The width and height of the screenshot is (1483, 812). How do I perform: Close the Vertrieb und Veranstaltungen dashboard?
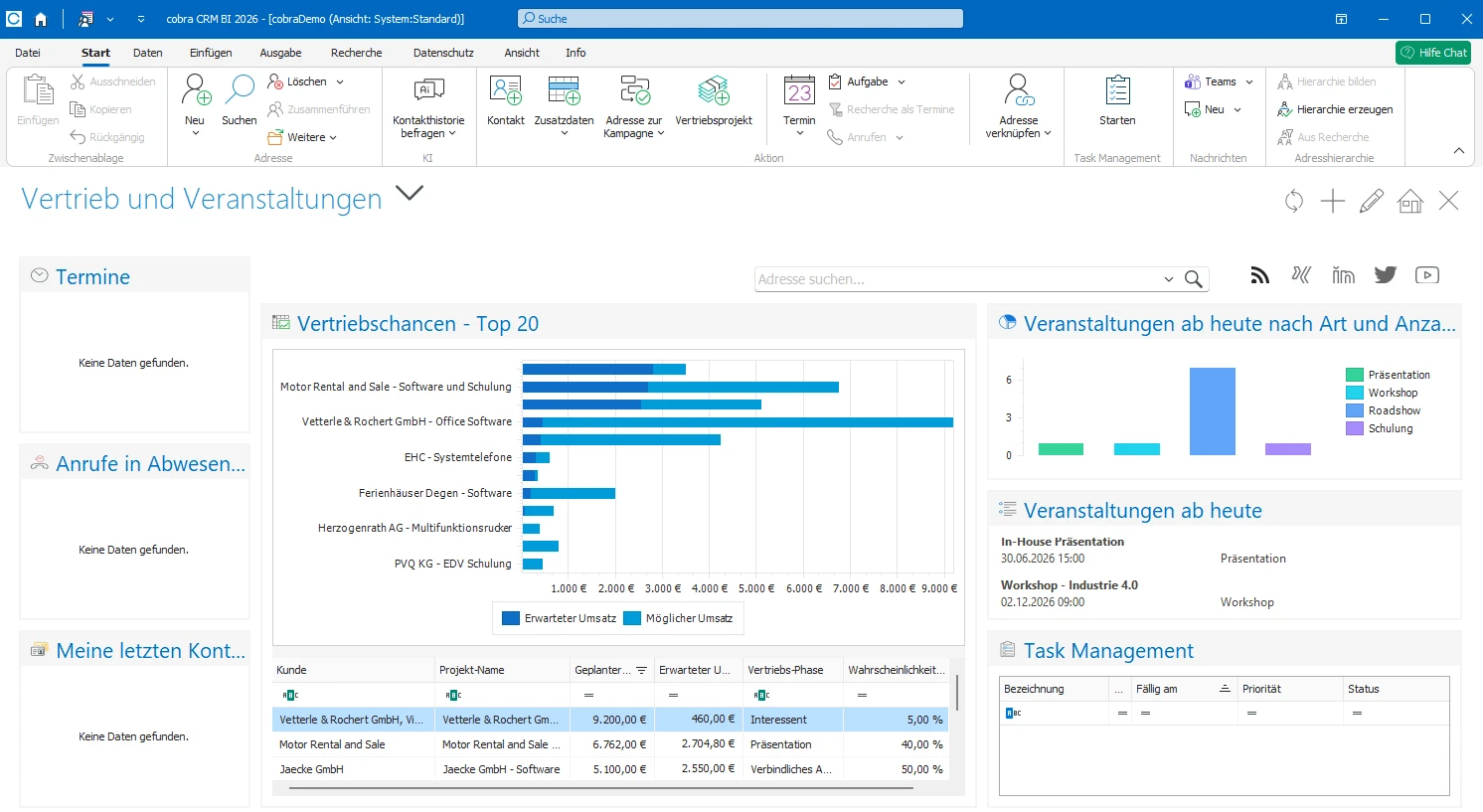coord(1449,201)
